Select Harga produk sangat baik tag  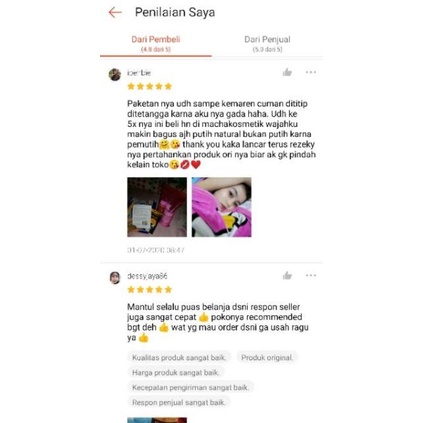176,373
